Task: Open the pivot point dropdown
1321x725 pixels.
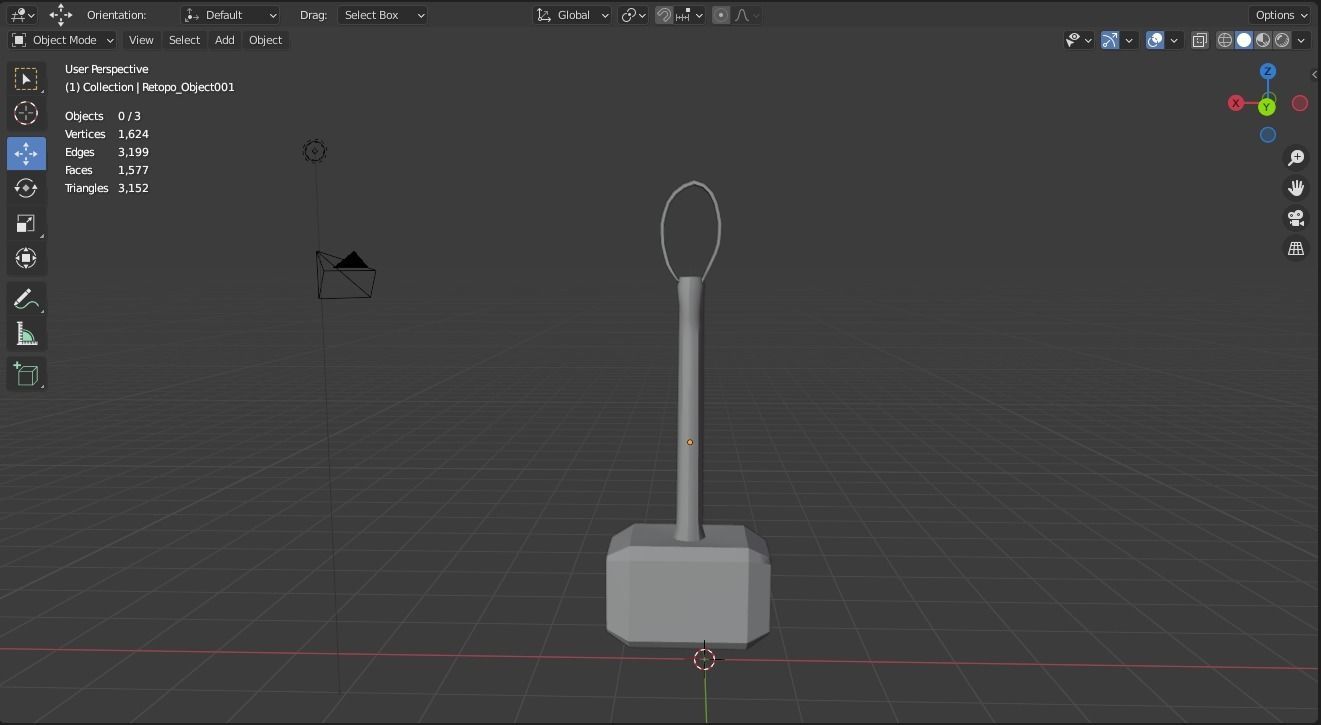Action: (633, 15)
